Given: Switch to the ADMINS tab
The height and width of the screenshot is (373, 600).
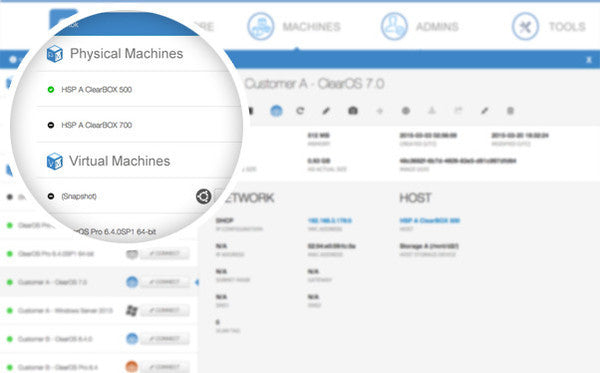Looking at the screenshot, I should (437, 26).
